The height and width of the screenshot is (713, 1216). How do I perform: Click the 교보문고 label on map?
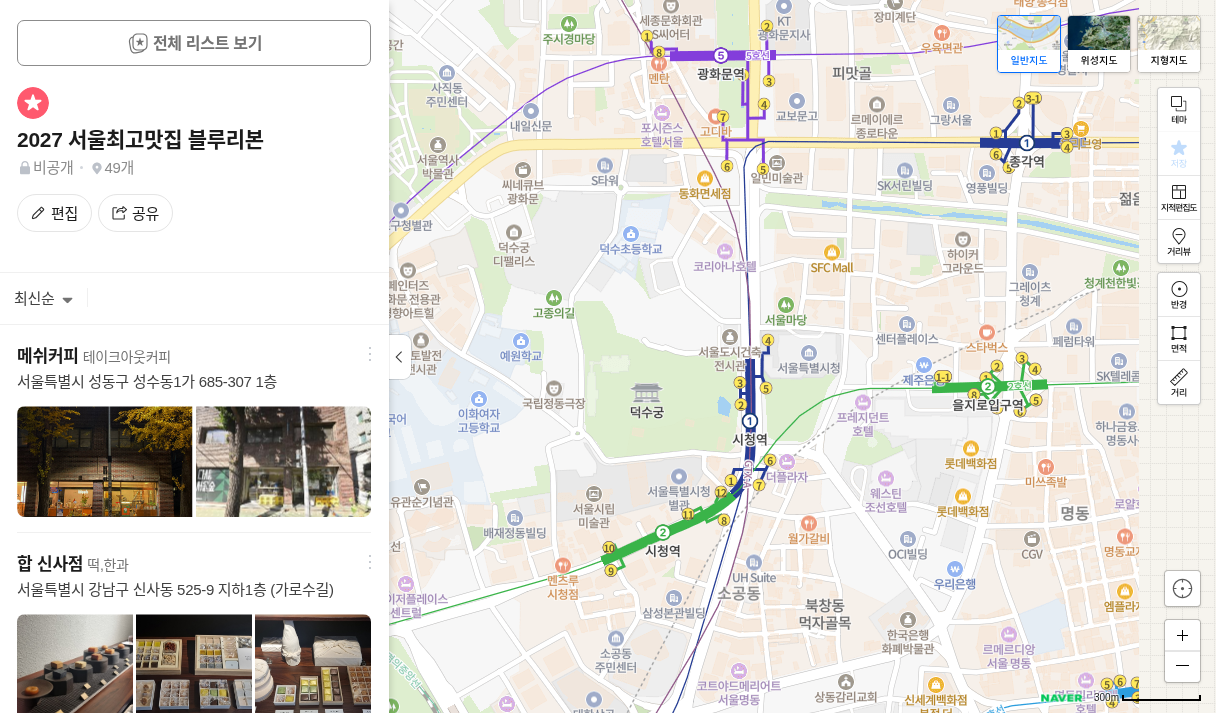[796, 115]
